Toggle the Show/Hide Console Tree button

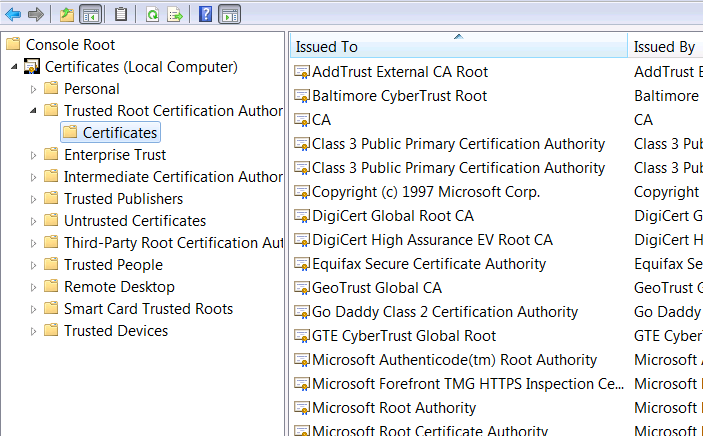(90, 14)
